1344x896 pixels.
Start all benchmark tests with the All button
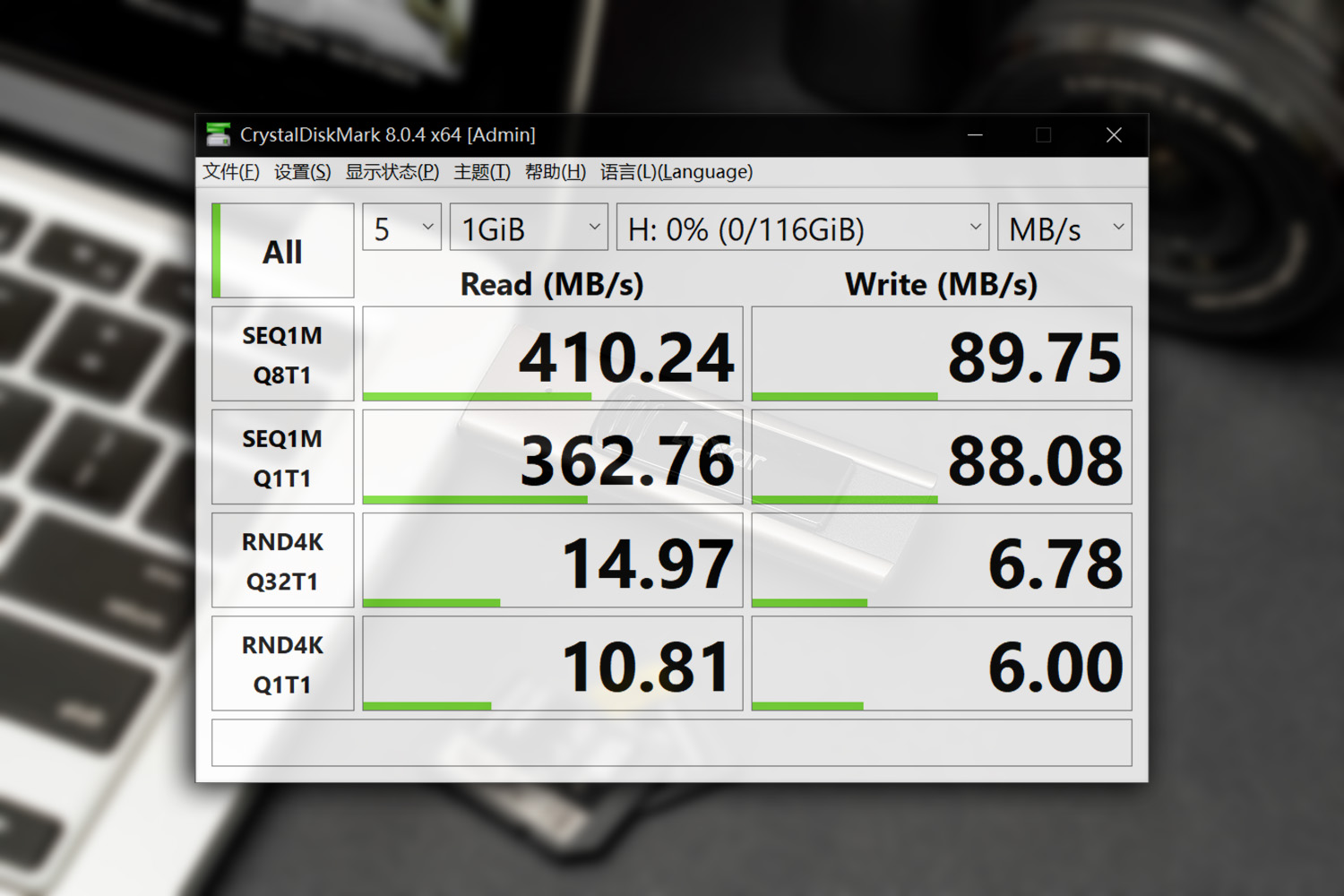[x=282, y=251]
